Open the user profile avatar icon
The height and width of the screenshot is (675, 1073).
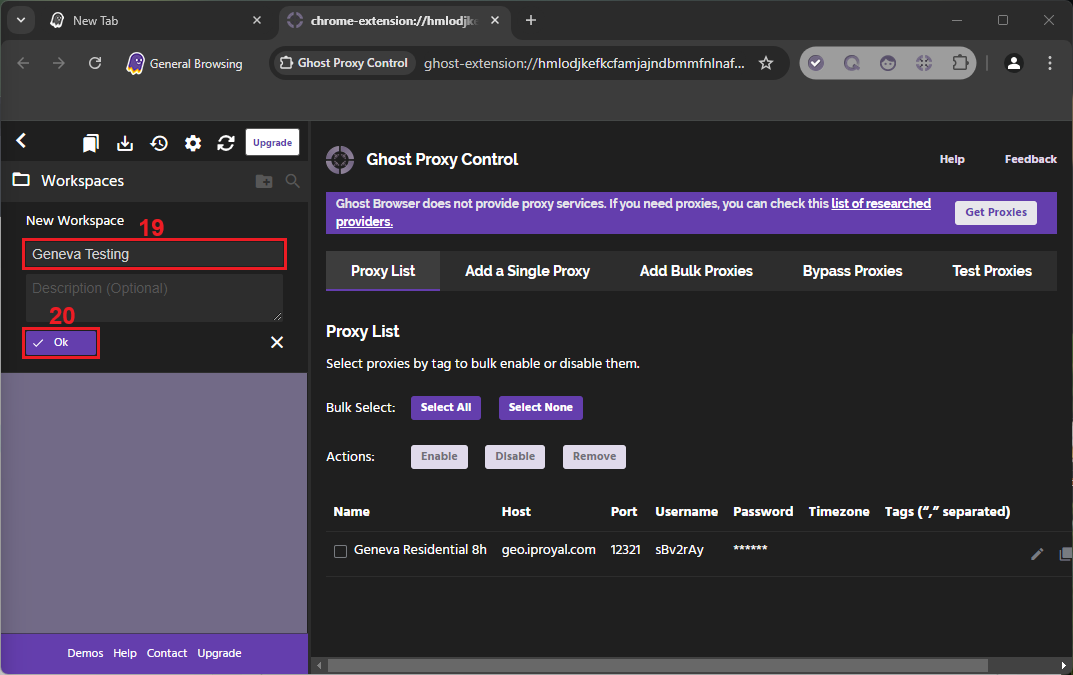point(1013,63)
